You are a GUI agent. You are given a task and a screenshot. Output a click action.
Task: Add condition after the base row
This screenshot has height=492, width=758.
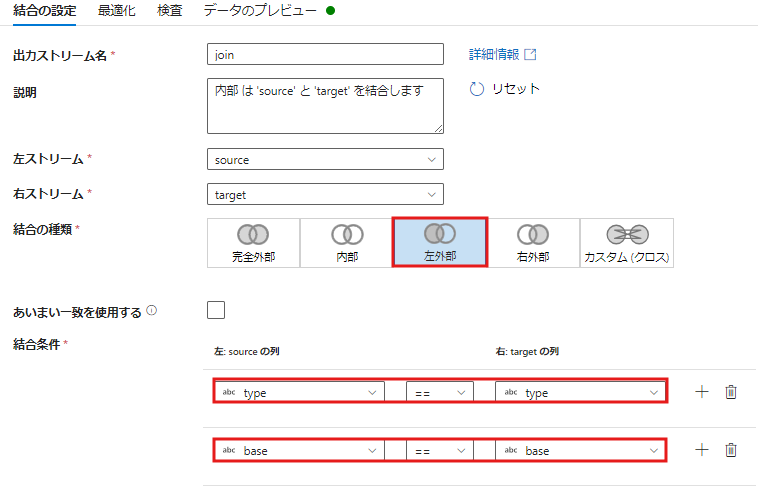point(701,450)
